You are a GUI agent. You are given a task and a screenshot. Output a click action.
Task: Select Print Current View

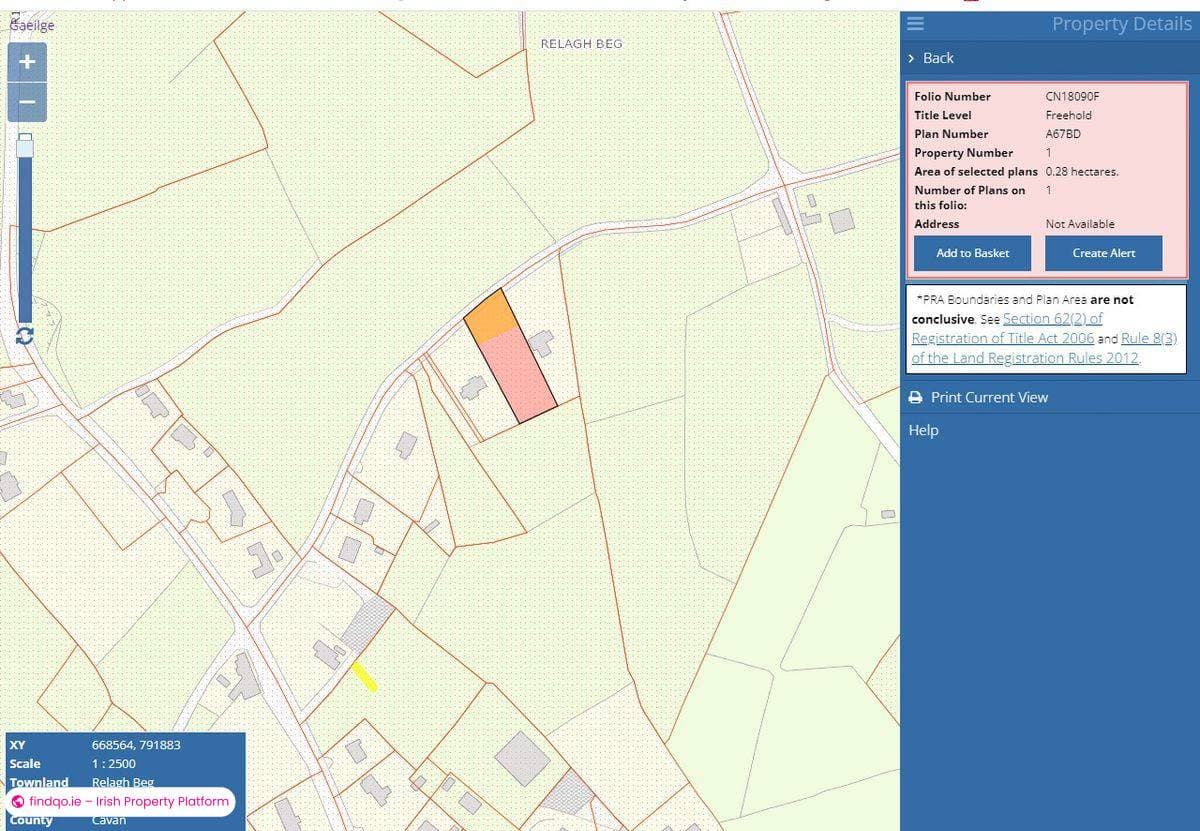[x=989, y=397]
